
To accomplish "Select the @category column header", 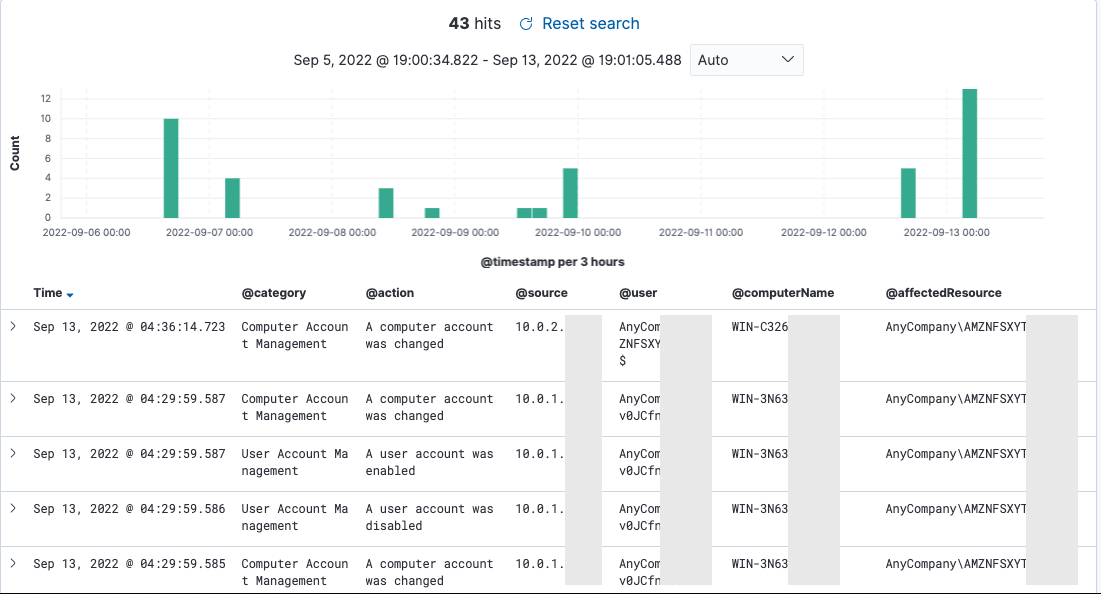I will coord(274,293).
